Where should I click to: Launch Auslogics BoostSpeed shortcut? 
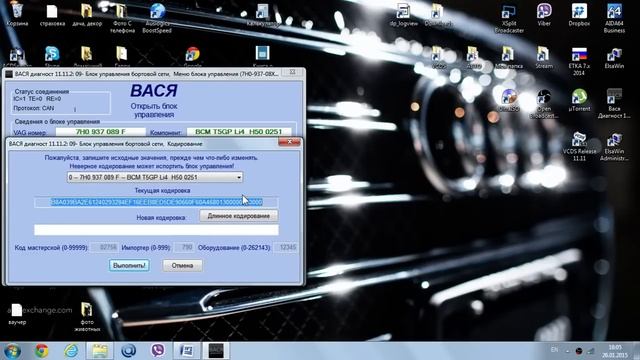tap(157, 18)
